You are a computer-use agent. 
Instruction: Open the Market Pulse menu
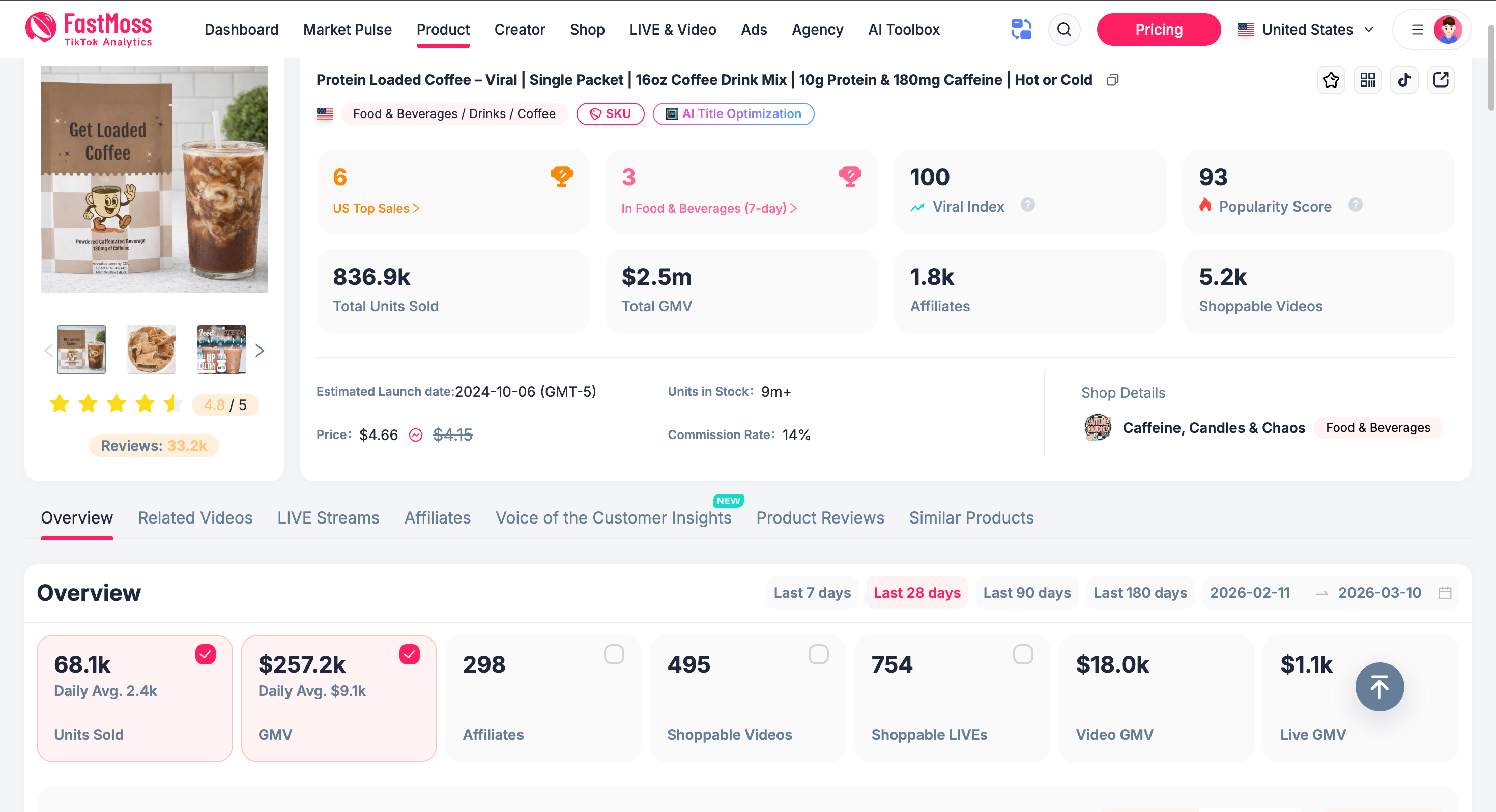[347, 29]
